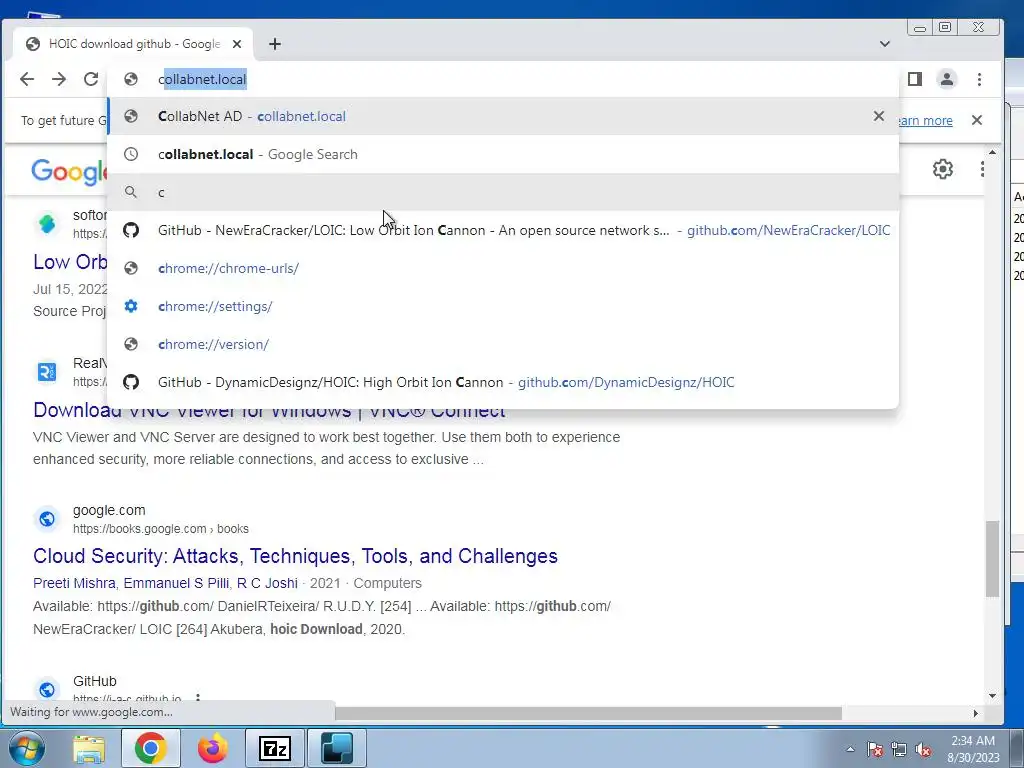Open the network status tray icon
The width and height of the screenshot is (1024, 768).
click(899, 750)
